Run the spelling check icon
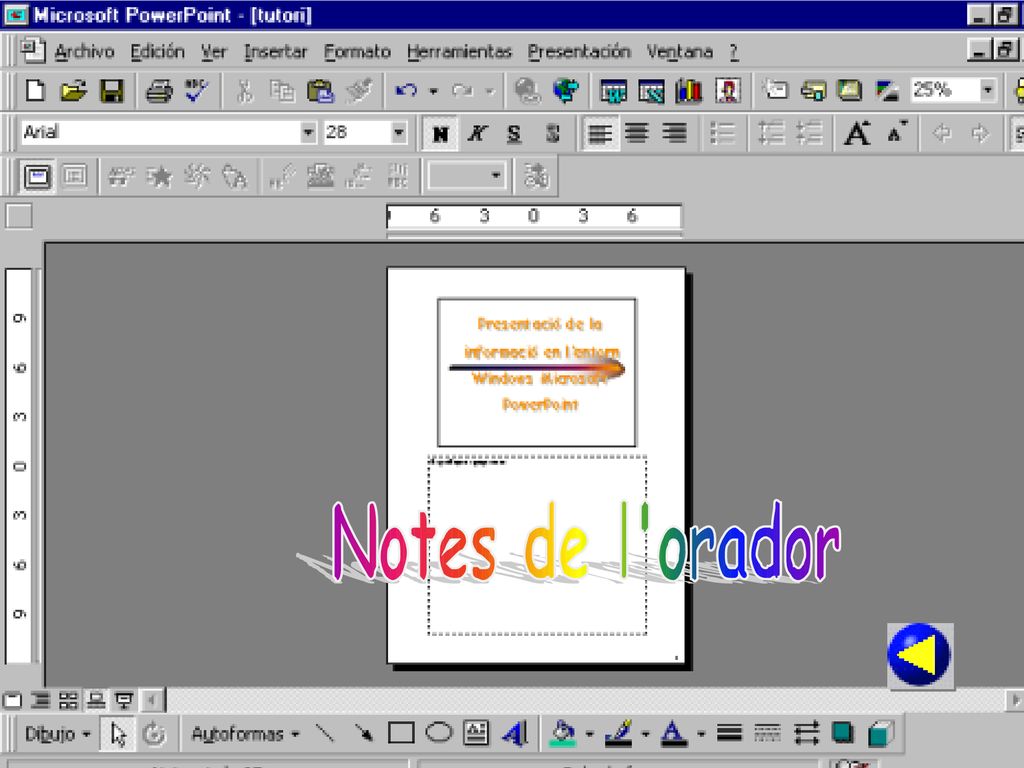The width and height of the screenshot is (1024, 768). click(196, 91)
